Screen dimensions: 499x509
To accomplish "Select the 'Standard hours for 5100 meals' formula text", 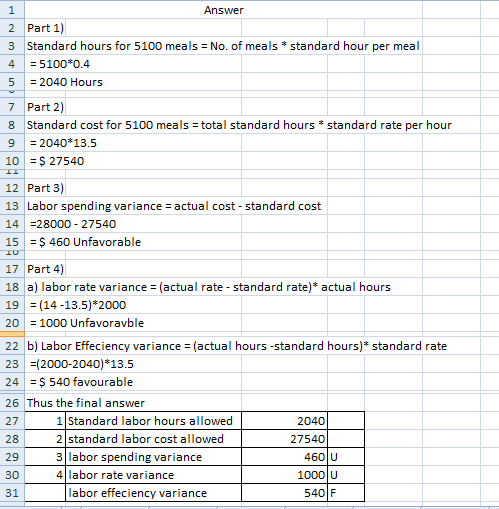I will pyautogui.click(x=223, y=46).
